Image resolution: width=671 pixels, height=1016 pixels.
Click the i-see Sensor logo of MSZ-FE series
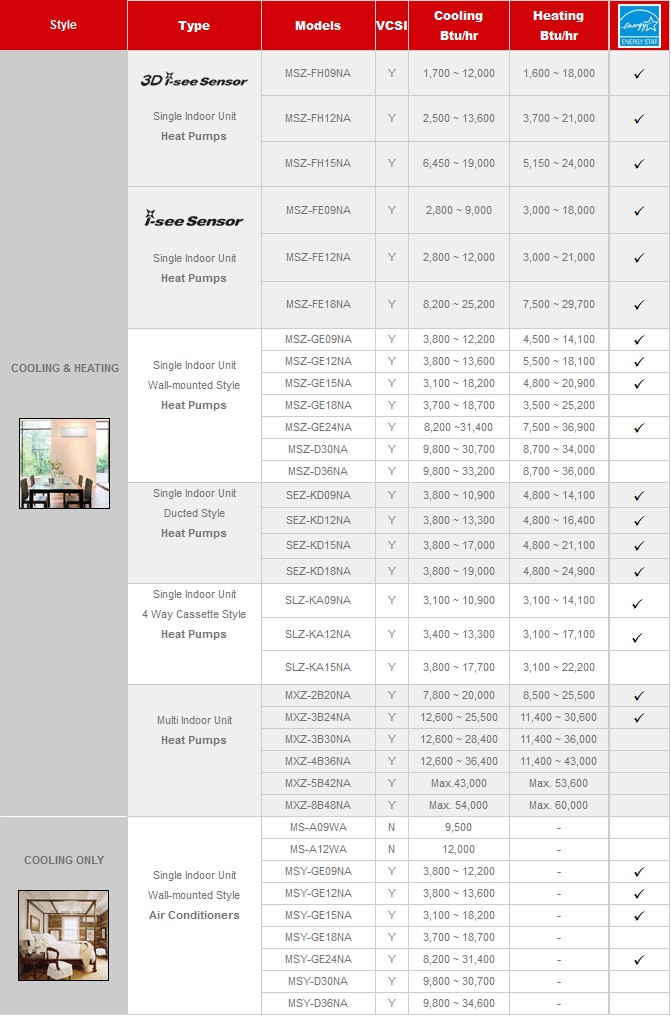click(x=194, y=218)
